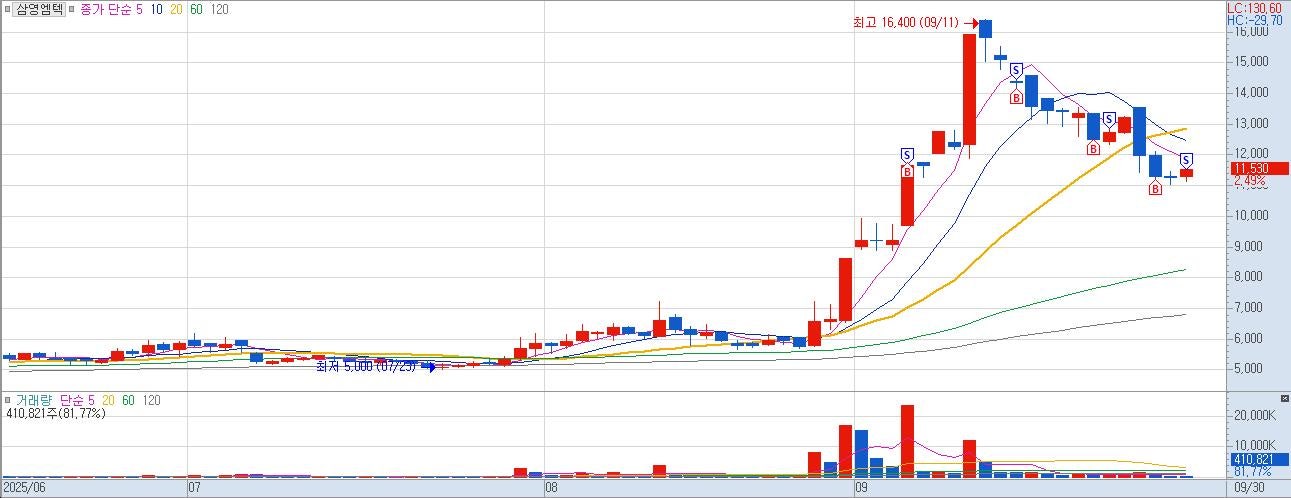Click the red 11,530 current price tag
The width and height of the screenshot is (1291, 498).
click(x=1255, y=169)
